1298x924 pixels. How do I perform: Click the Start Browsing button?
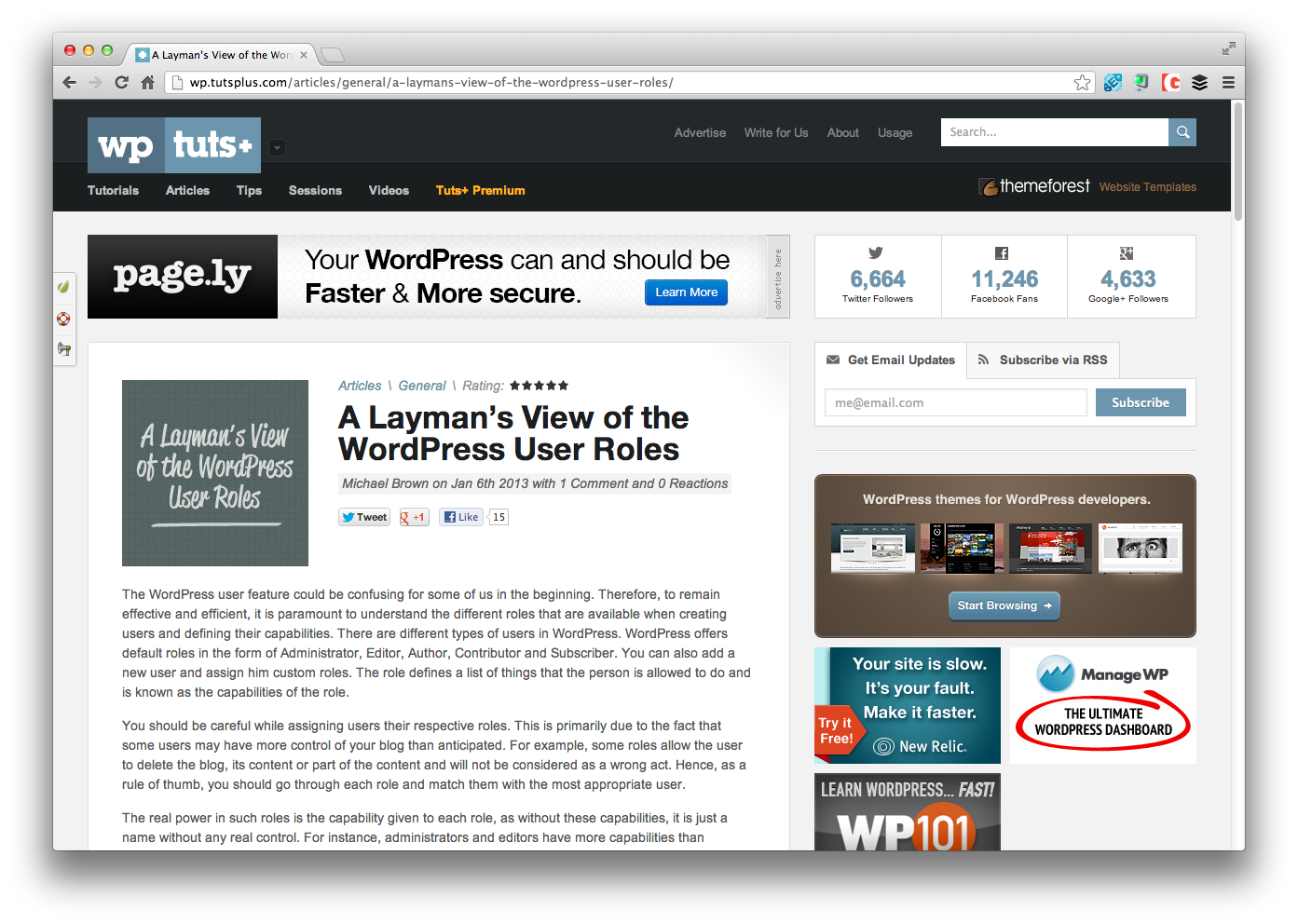[x=1004, y=605]
